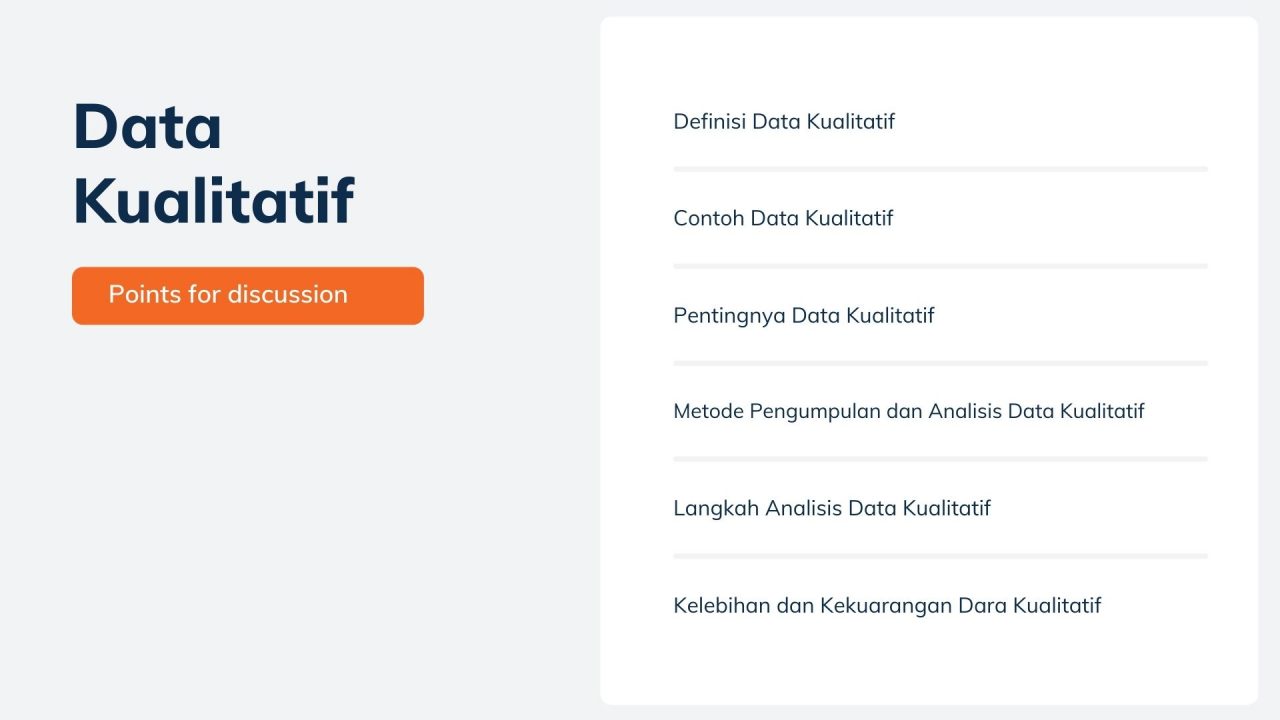Click the divider line below Definisi Data Kualitatif
Screen dimensions: 1280x720
pos(940,169)
